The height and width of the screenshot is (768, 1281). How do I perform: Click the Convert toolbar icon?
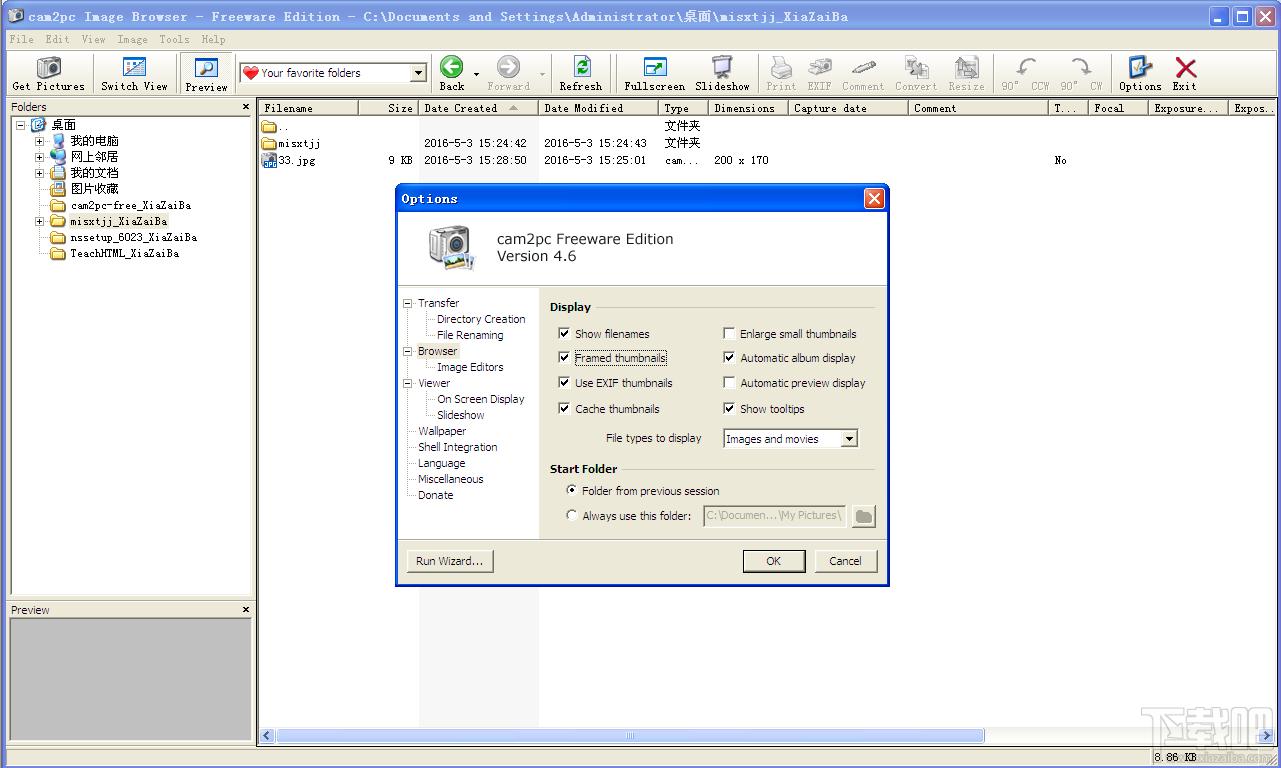[916, 67]
